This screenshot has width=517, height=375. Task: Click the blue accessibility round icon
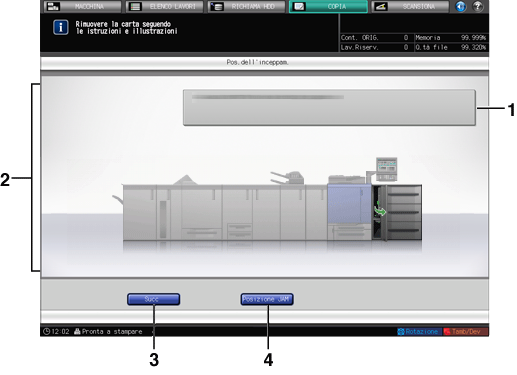pyautogui.click(x=461, y=6)
